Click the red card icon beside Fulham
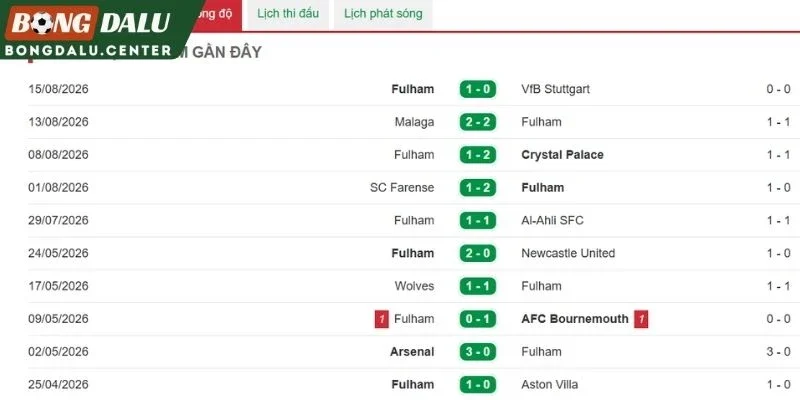The width and height of the screenshot is (800, 400). point(382,319)
